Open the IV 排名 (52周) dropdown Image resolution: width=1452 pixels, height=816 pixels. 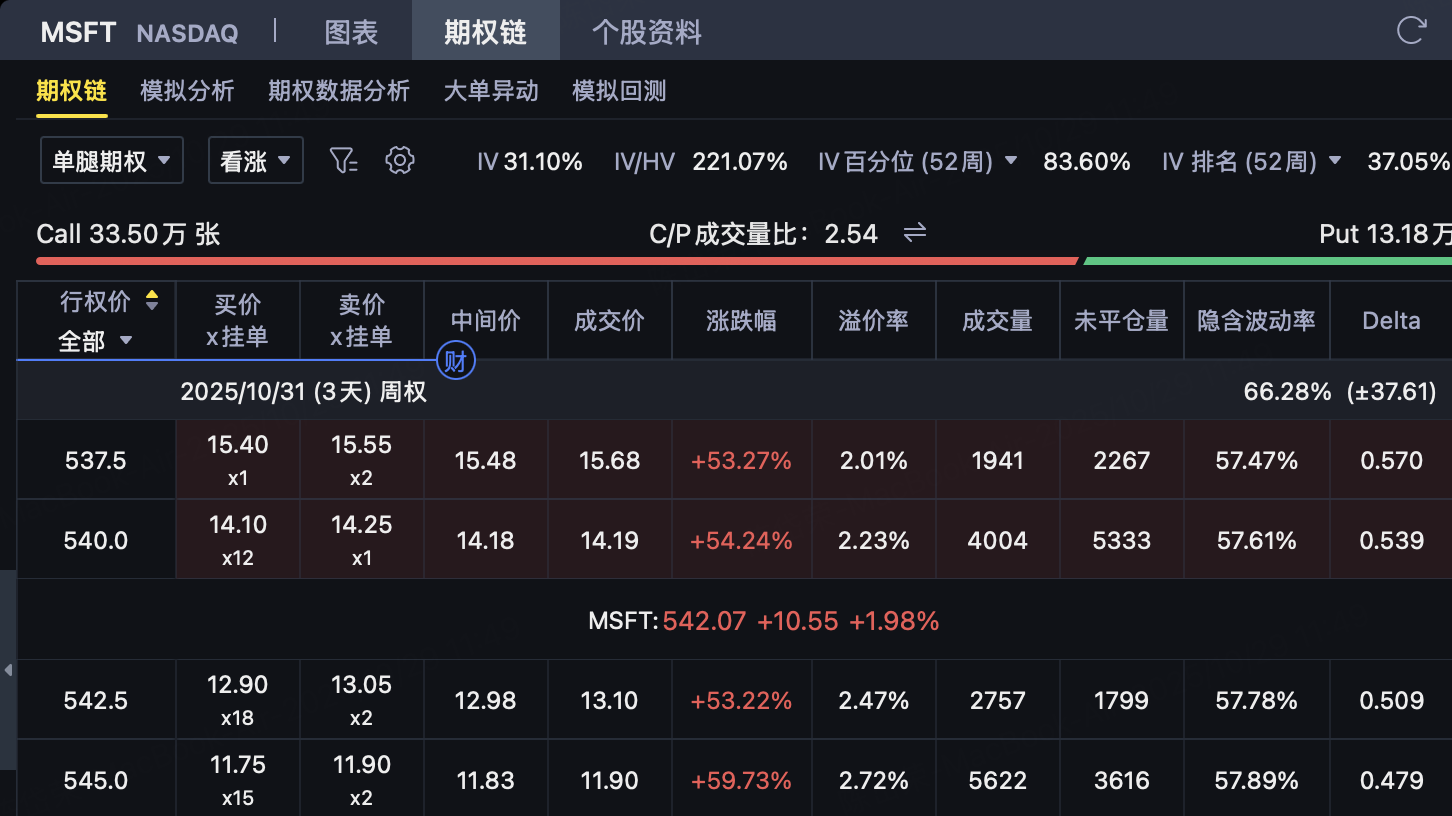pyautogui.click(x=1253, y=161)
